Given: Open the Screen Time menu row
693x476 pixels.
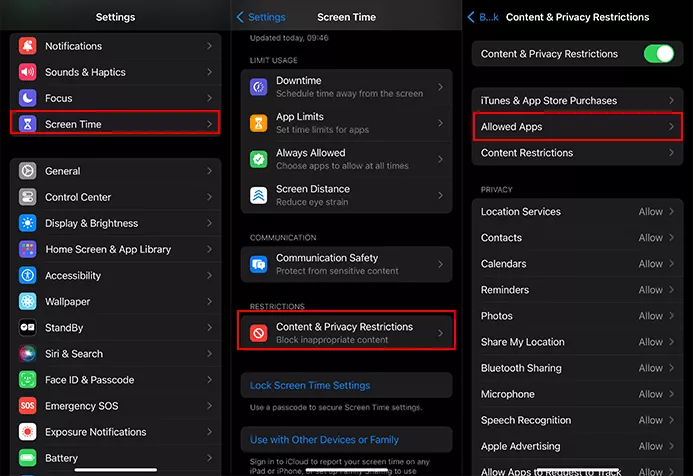Looking at the screenshot, I should 115,122.
